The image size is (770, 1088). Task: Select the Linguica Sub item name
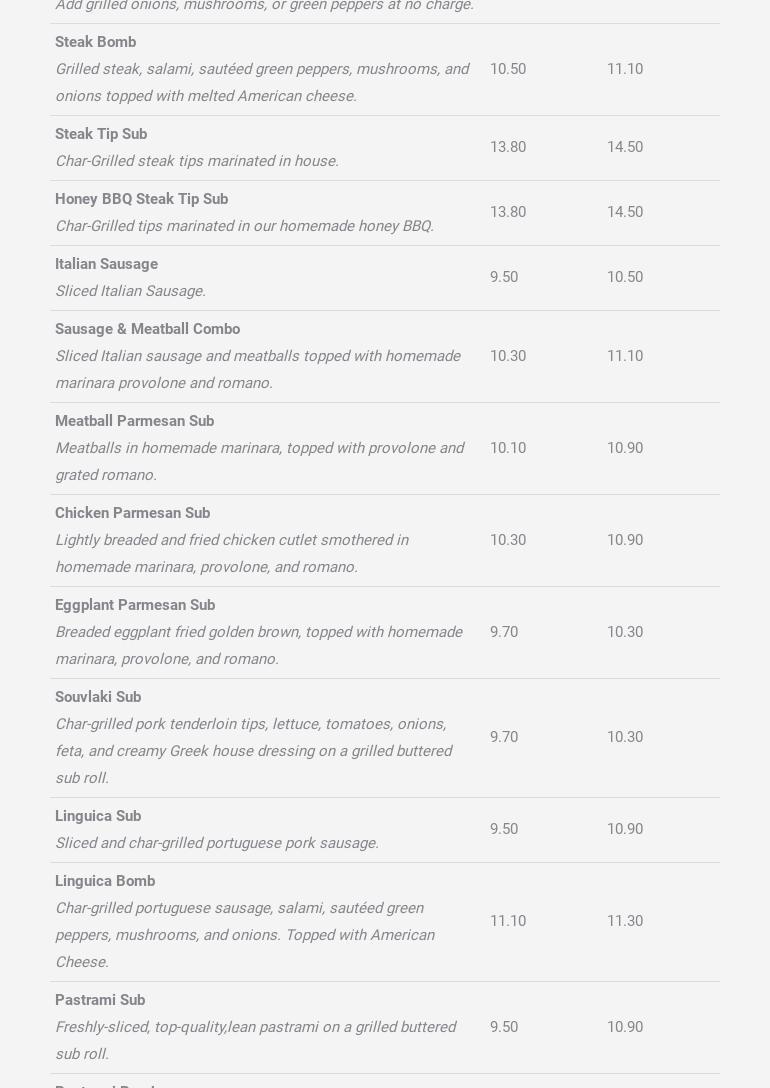[98, 816]
